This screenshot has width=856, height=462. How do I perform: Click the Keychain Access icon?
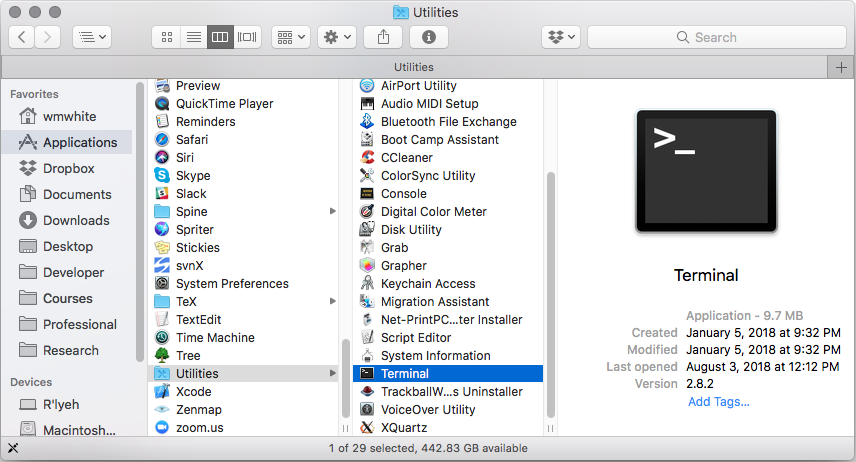point(367,284)
